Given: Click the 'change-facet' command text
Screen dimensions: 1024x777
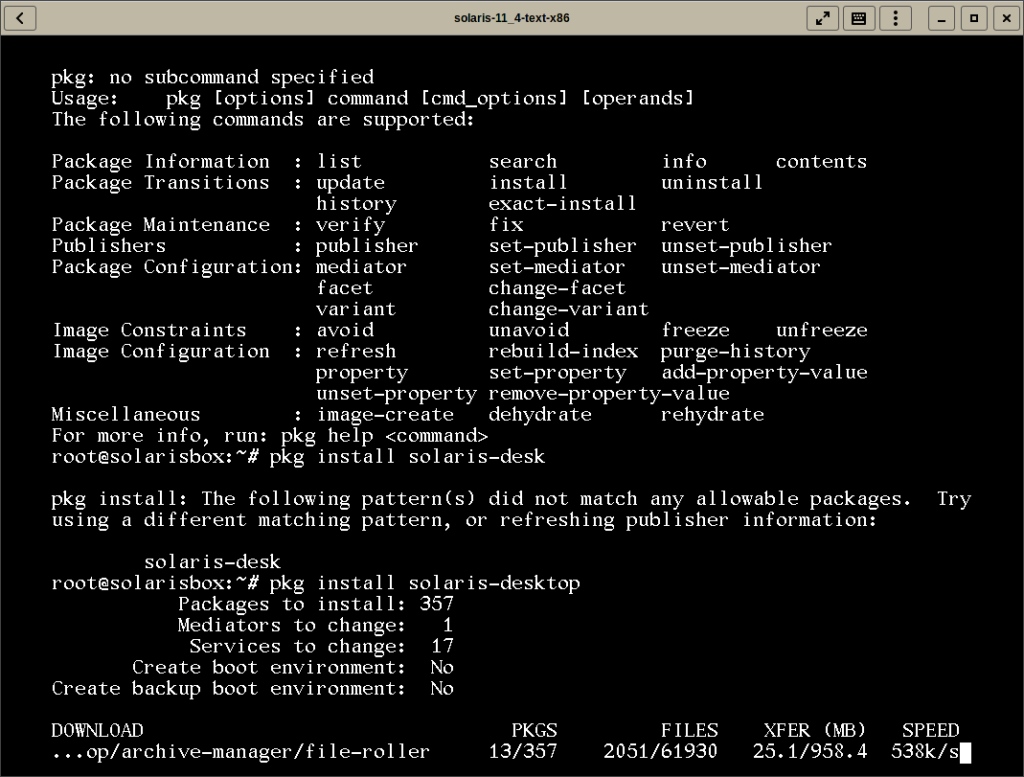Looking at the screenshot, I should tap(557, 288).
